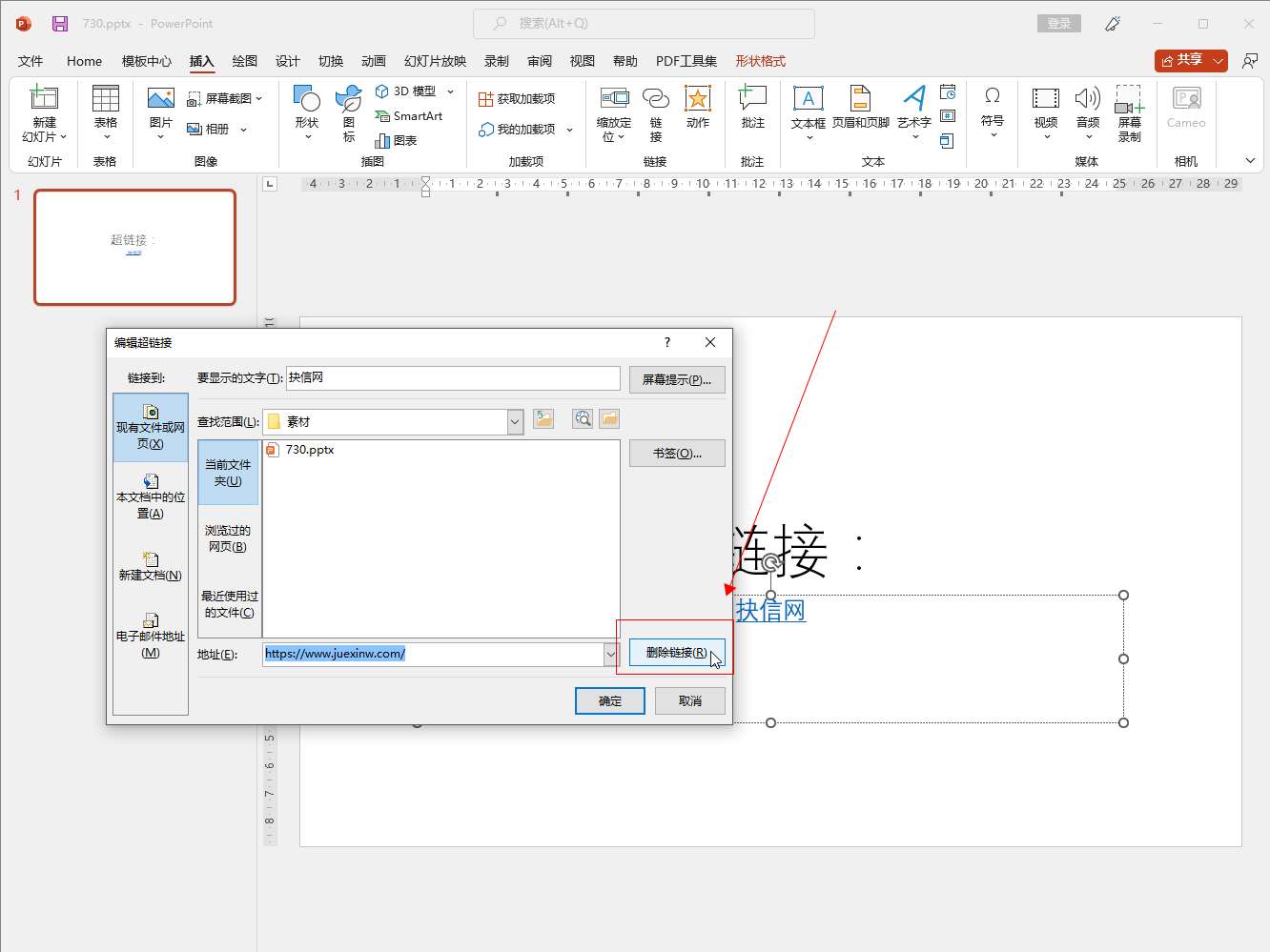The height and width of the screenshot is (952, 1270).
Task: Select Recent Files (最近使用过的文件) tab
Action: [x=229, y=604]
